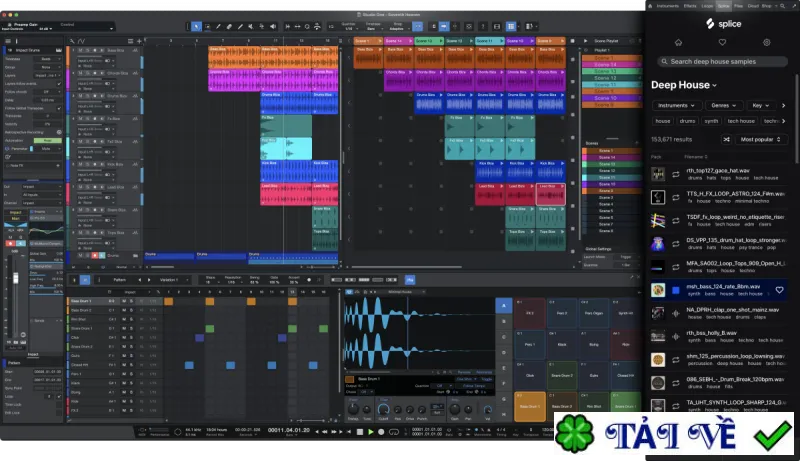The width and height of the screenshot is (800, 461).
Task: Shuffle Splice results with shuffle icon
Action: [727, 139]
